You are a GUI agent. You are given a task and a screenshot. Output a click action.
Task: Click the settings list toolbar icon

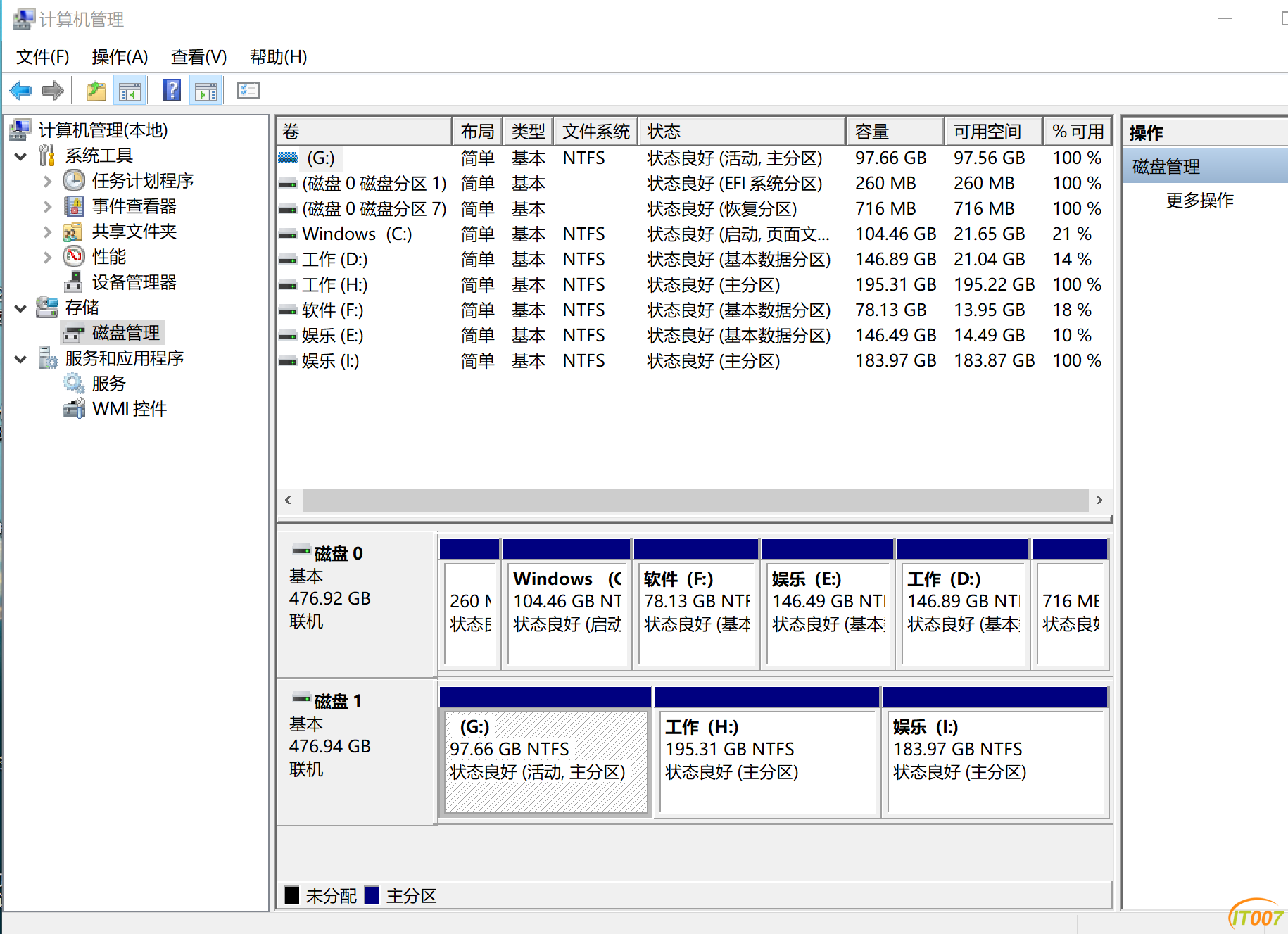click(248, 91)
